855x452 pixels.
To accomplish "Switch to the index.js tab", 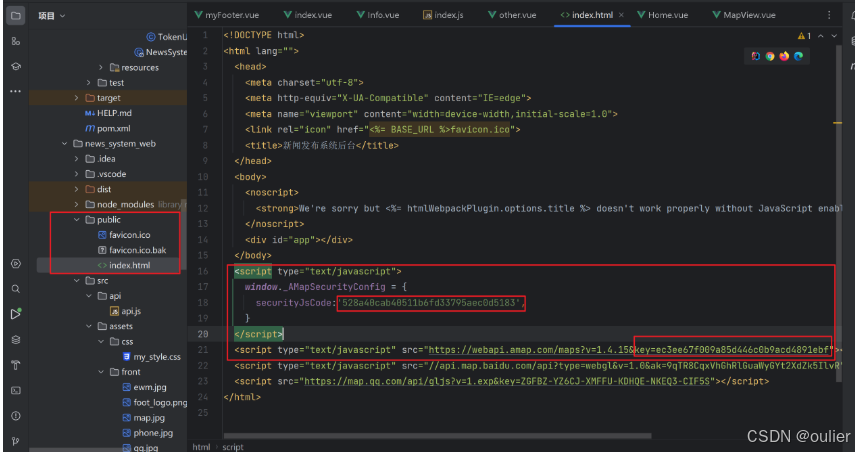I will pos(443,15).
